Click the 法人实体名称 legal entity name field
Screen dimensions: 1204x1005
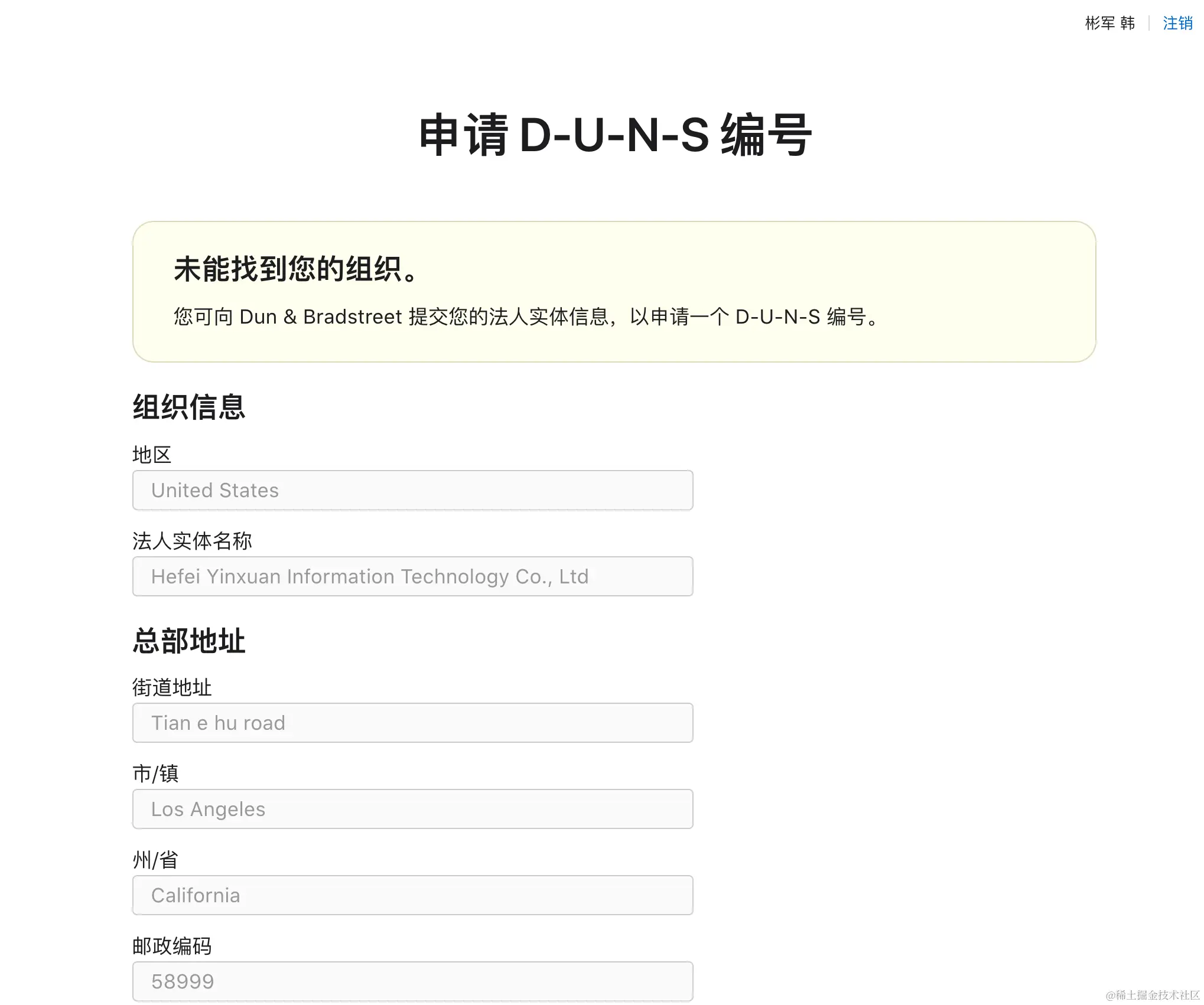click(412, 576)
